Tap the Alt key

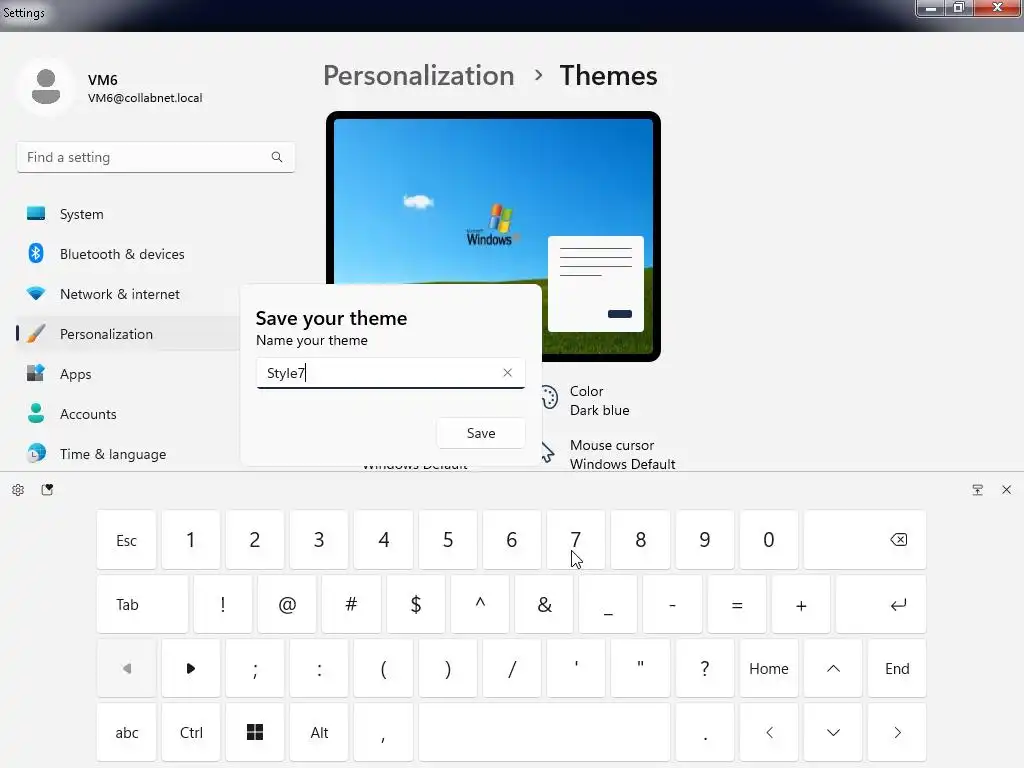point(319,732)
